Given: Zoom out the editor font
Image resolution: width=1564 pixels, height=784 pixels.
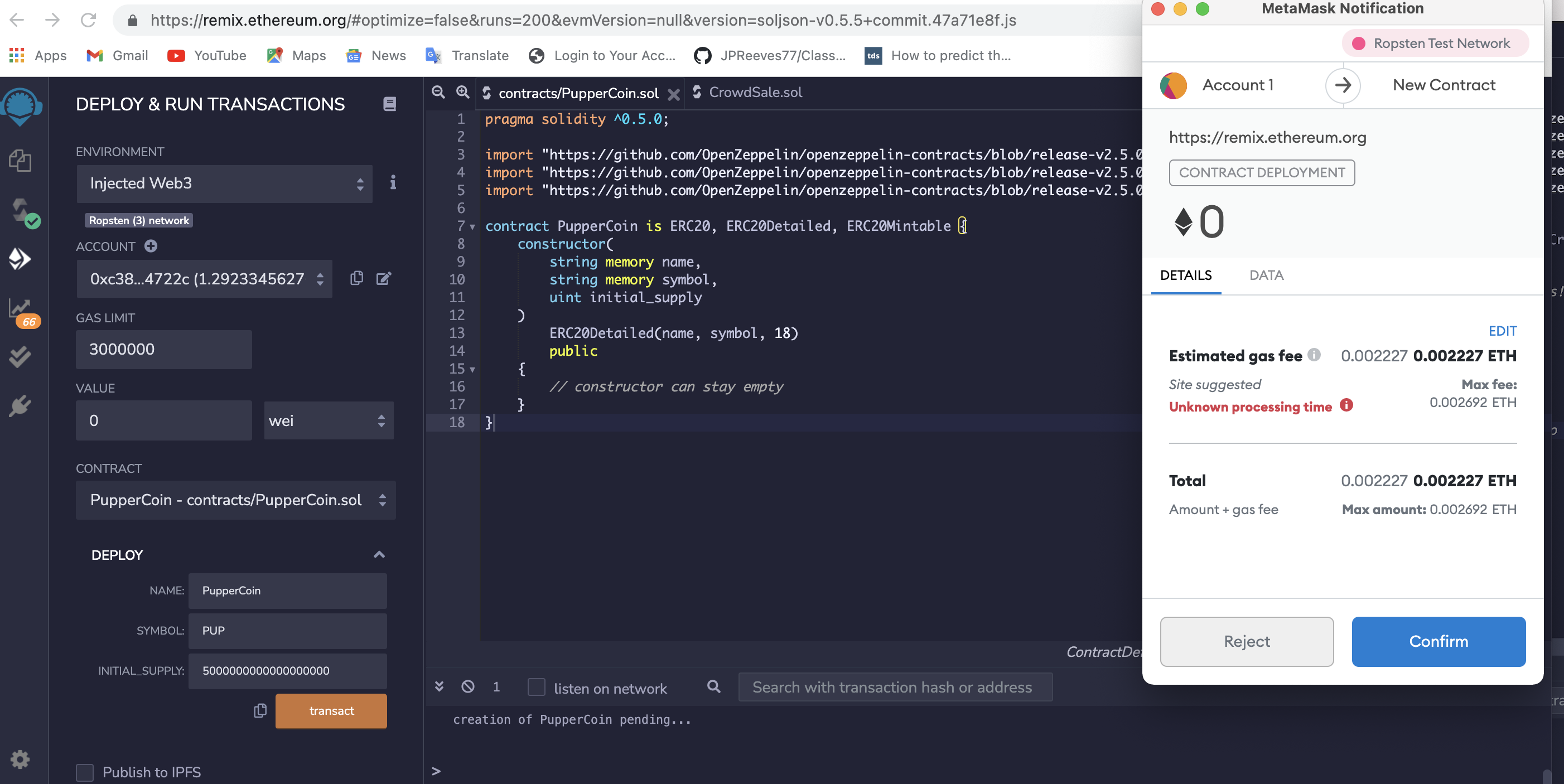Looking at the screenshot, I should pos(438,91).
